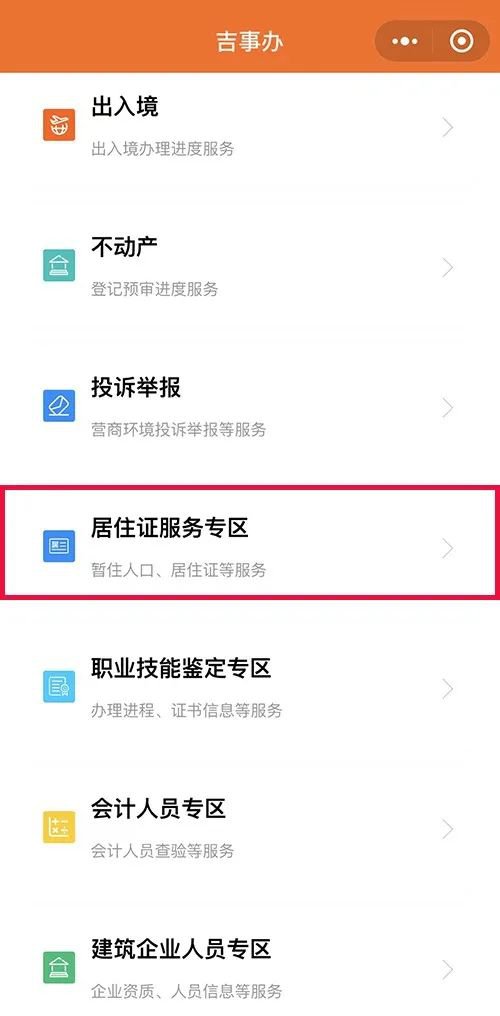The width and height of the screenshot is (500, 1016).
Task: Open the three-dot more menu
Action: [x=405, y=41]
